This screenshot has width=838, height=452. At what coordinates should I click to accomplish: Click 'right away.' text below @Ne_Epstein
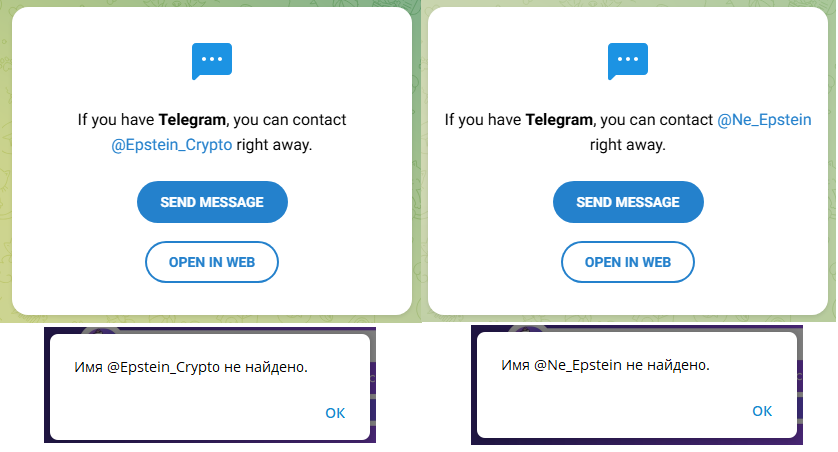(628, 144)
